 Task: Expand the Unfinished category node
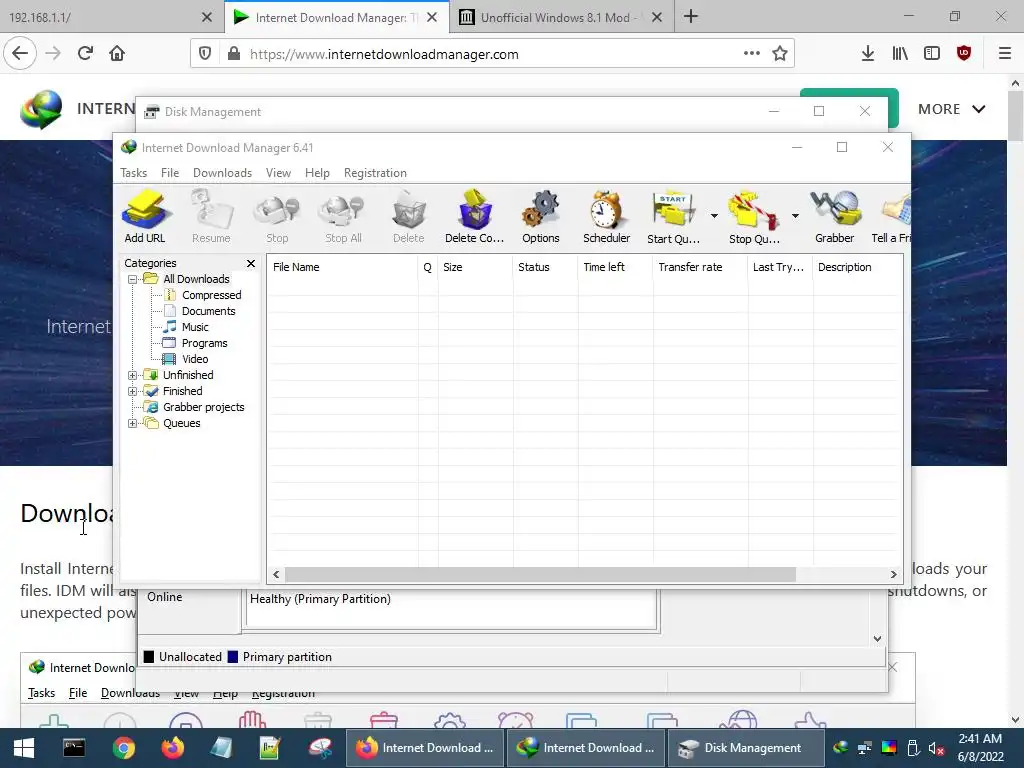pos(133,376)
